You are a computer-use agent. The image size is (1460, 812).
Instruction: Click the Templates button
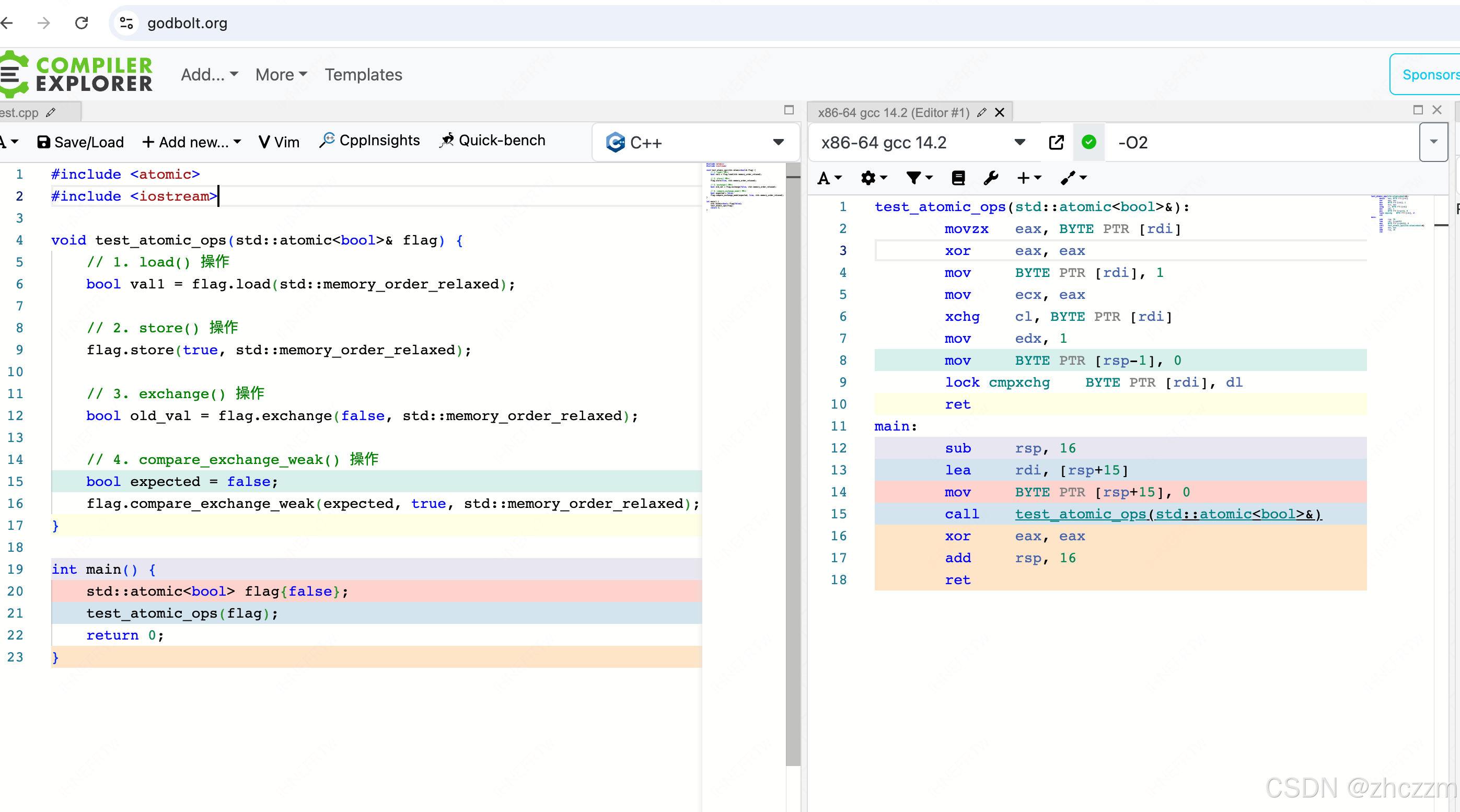363,74
